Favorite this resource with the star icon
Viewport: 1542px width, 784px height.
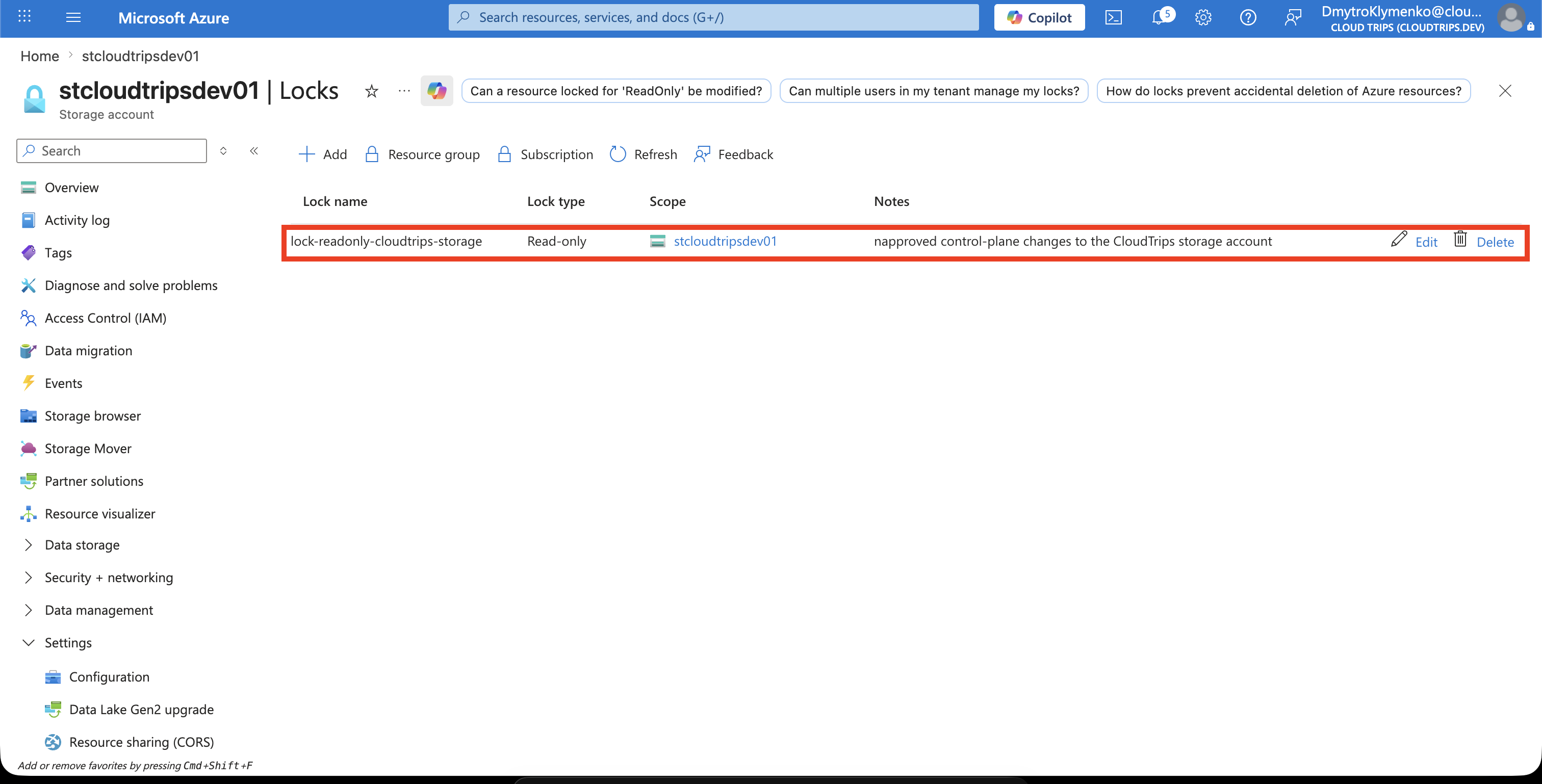[372, 91]
